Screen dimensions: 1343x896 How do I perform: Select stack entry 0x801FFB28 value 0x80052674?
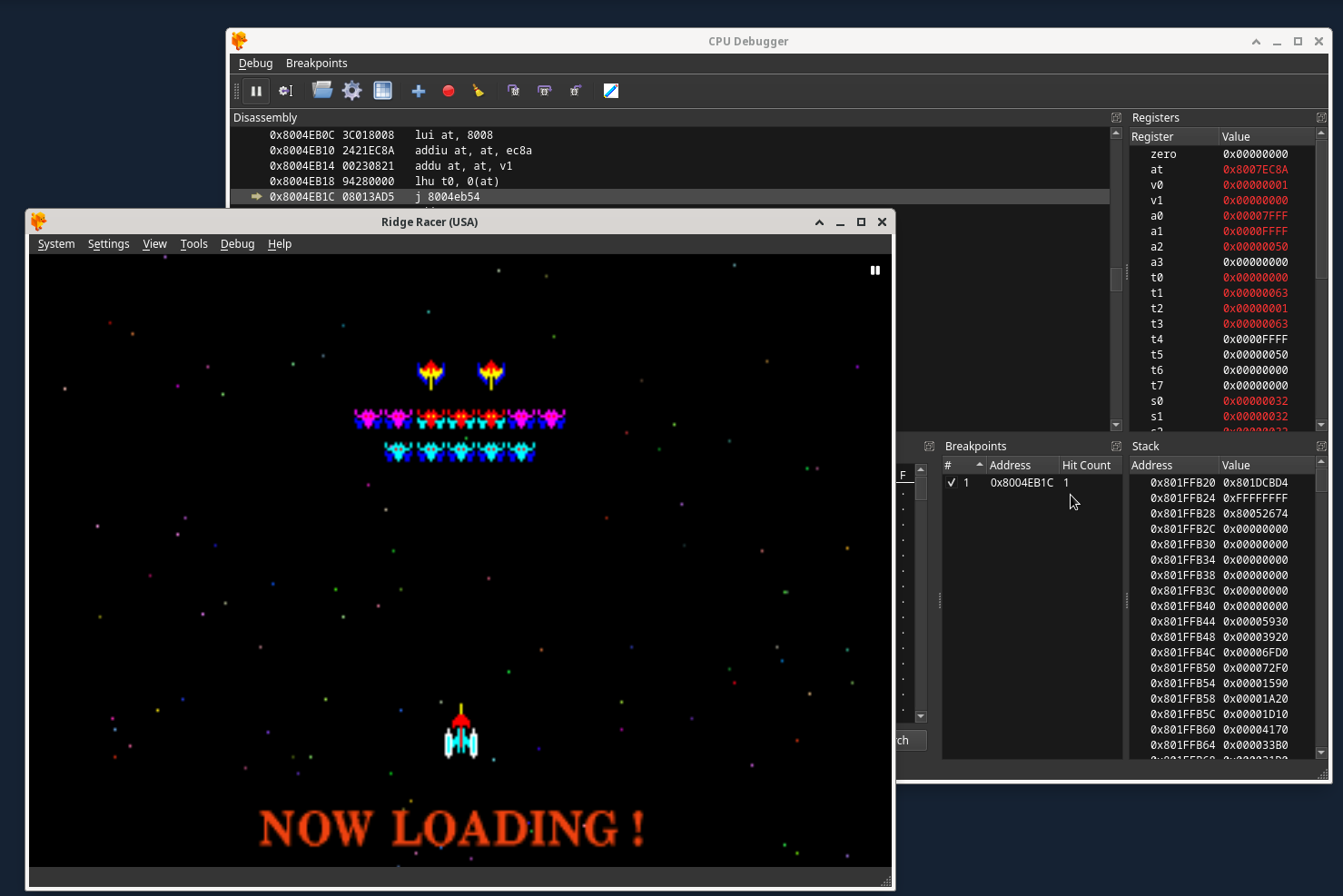click(x=1255, y=514)
